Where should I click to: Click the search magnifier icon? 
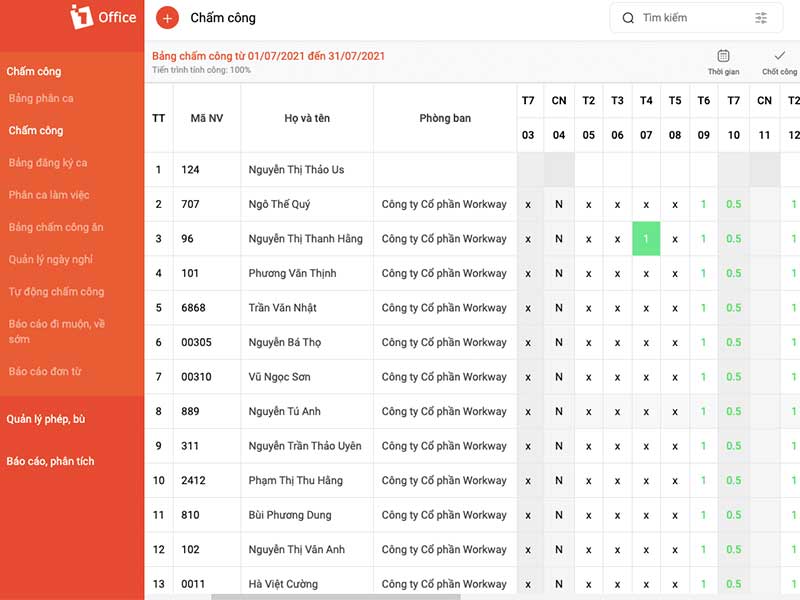[x=628, y=18]
